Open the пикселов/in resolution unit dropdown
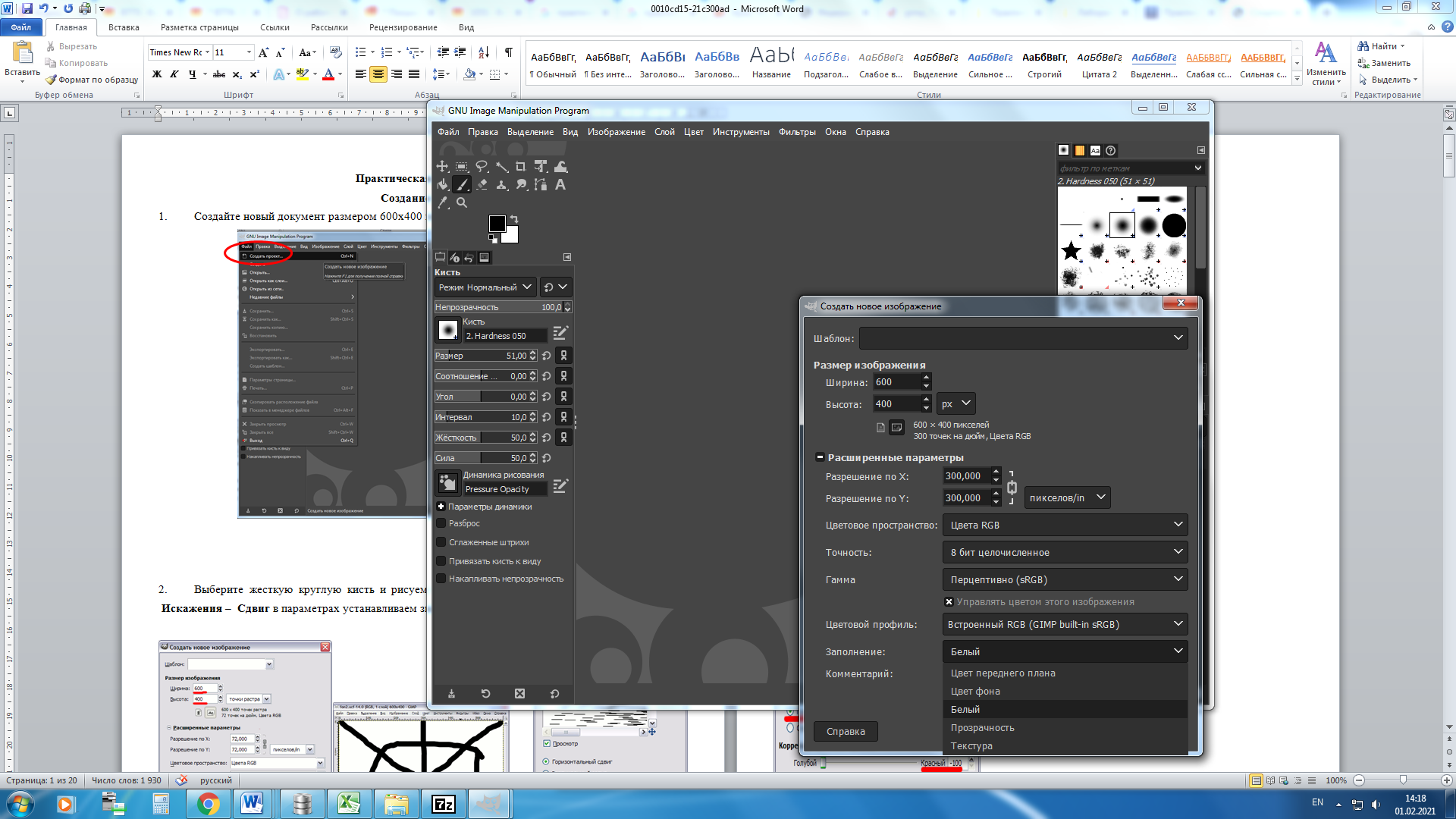Screen dimensions: 1456x819 click(1067, 498)
